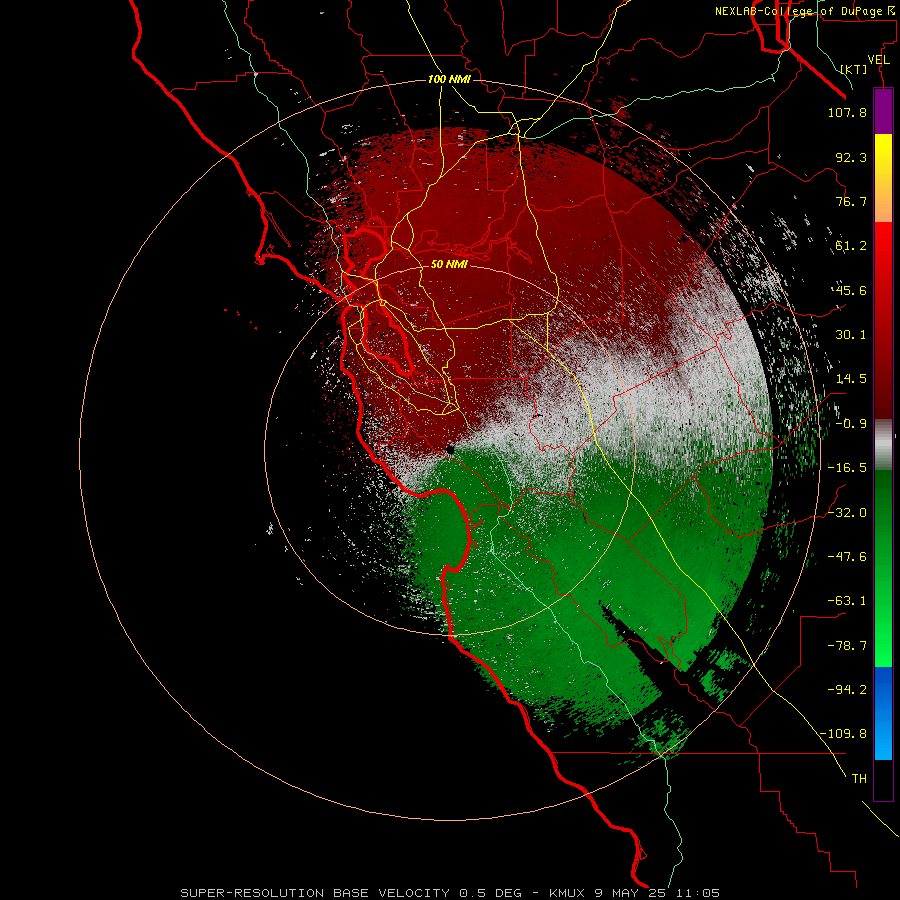This screenshot has height=900, width=900.
Task: Click the -63.1 velocity scale value
Action: [x=847, y=601]
